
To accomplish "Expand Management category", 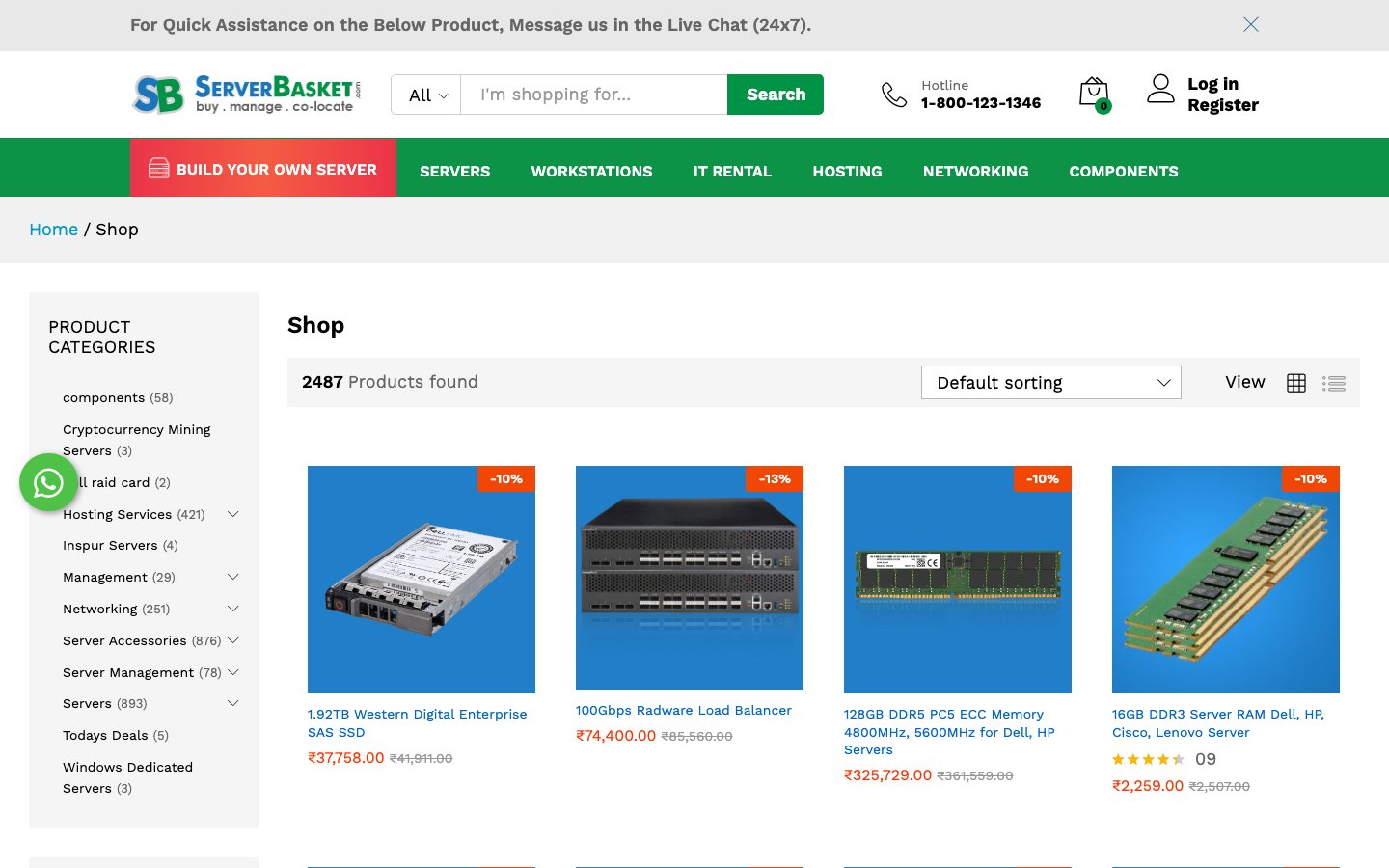I will [x=232, y=577].
